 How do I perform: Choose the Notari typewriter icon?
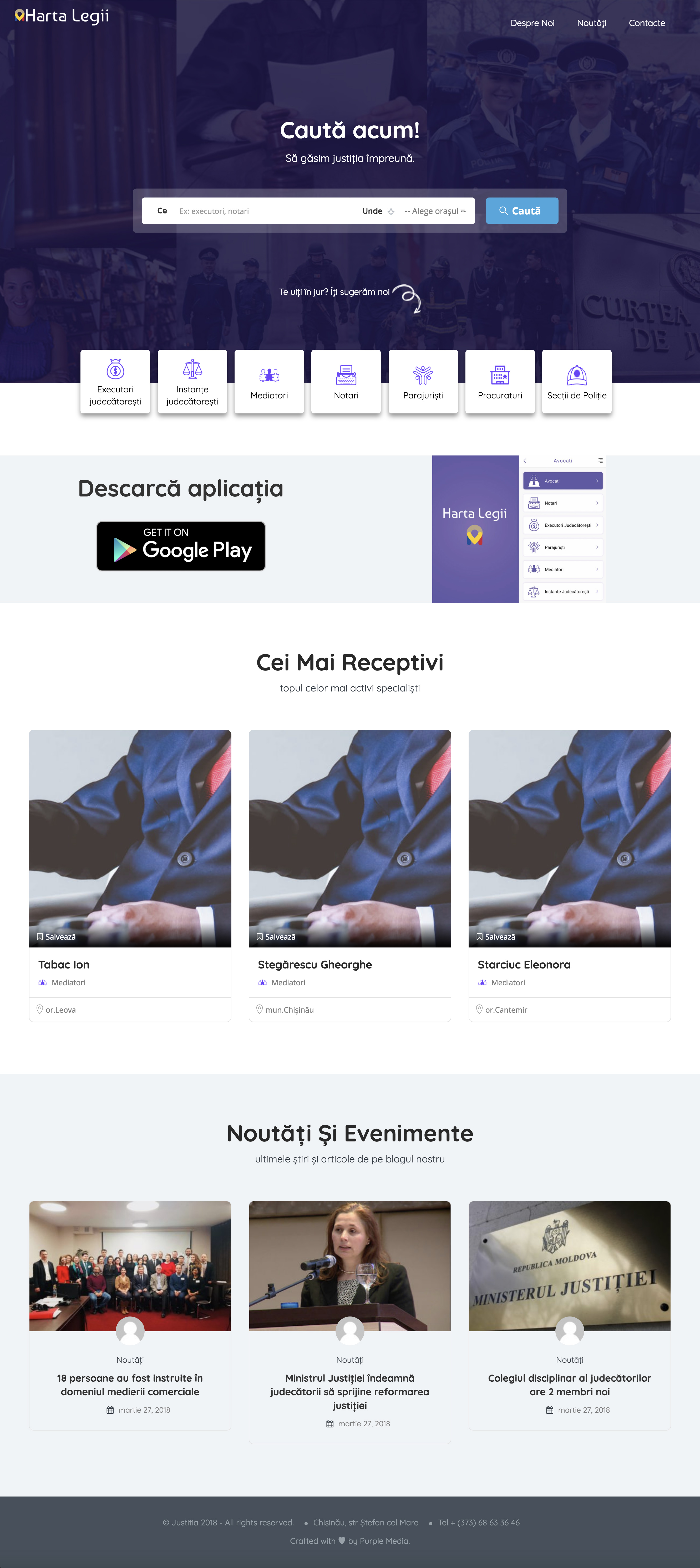(x=346, y=375)
